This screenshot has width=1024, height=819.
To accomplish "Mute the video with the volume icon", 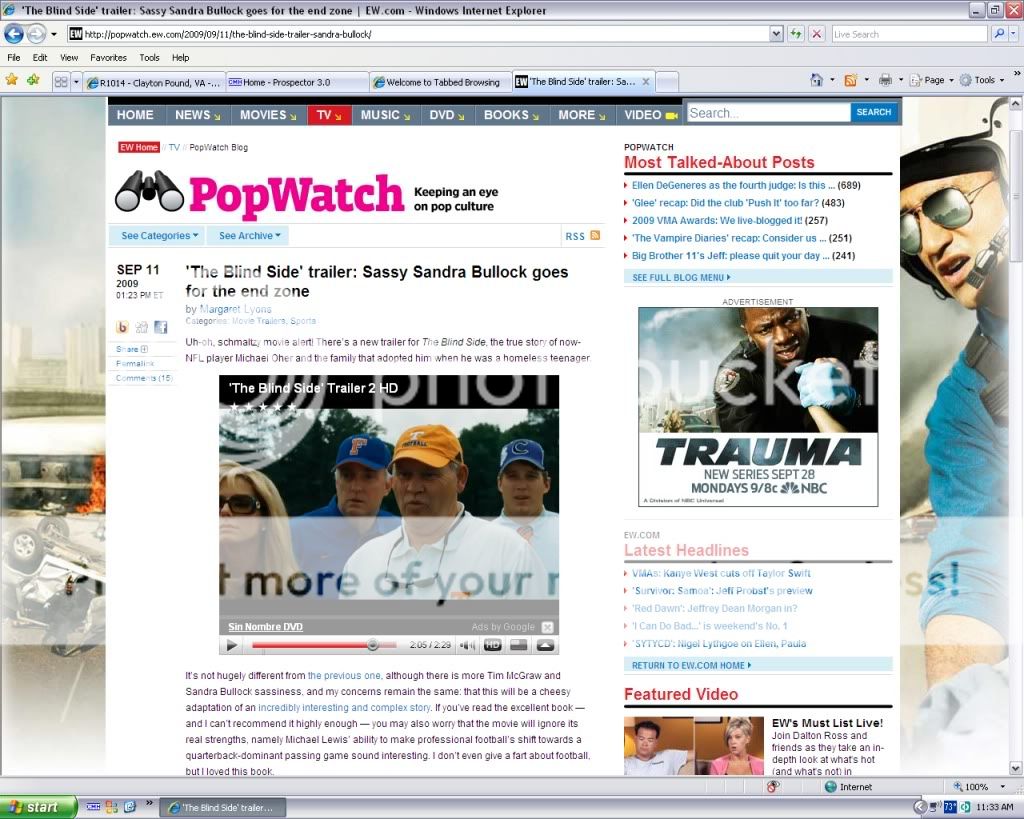I will (469, 645).
